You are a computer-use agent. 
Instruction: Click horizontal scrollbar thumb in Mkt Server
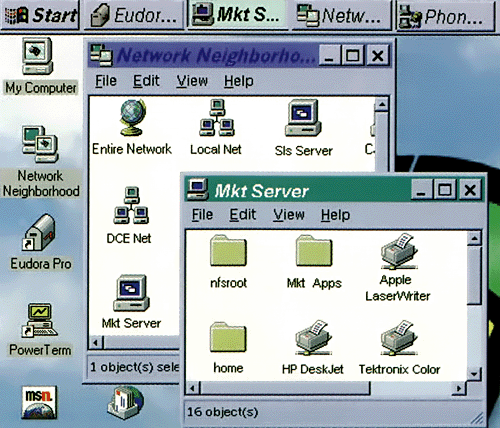click(285, 388)
